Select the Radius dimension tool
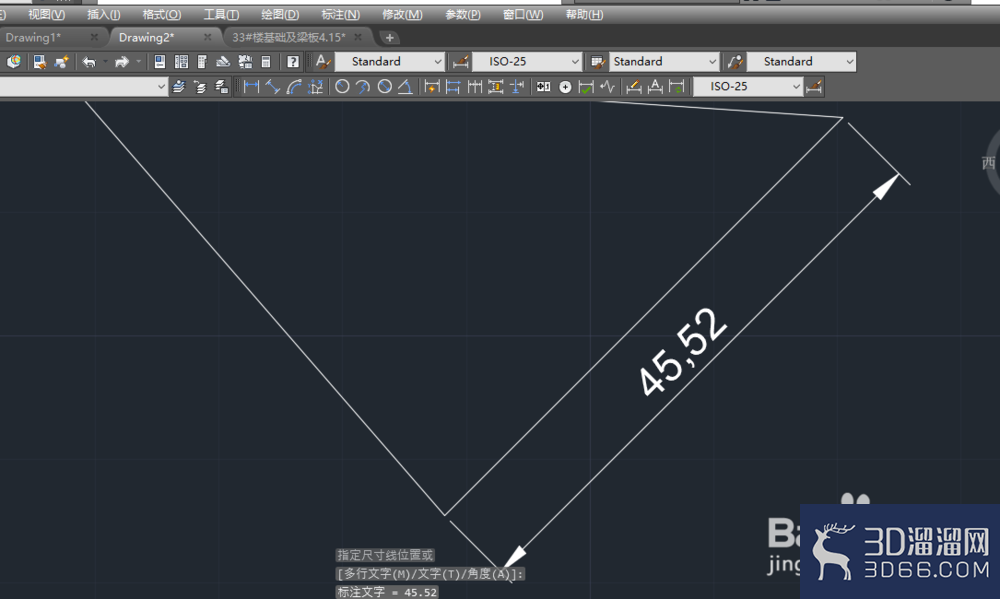Viewport: 1000px width, 599px height. [342, 87]
